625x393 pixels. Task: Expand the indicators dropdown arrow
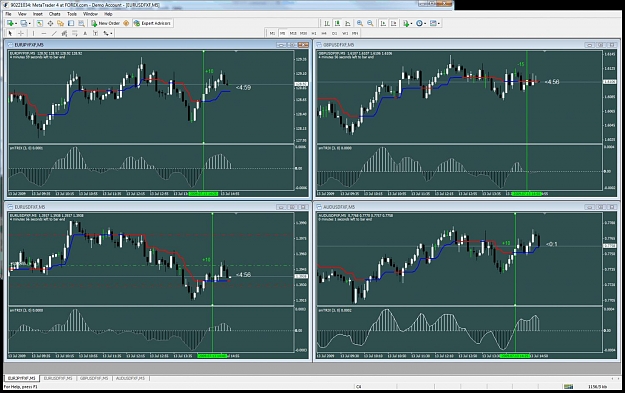tap(412, 24)
